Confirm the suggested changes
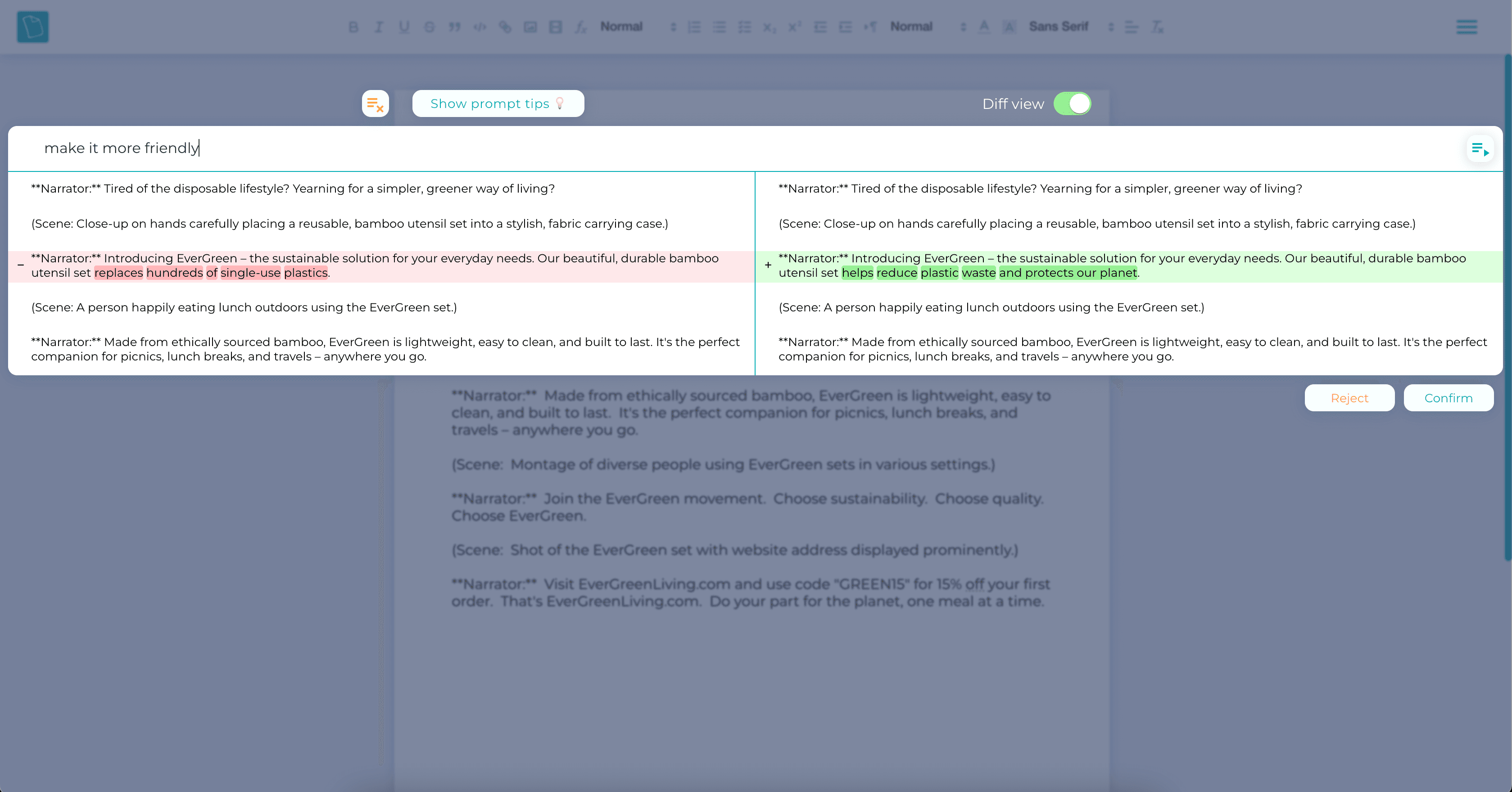 [1449, 398]
